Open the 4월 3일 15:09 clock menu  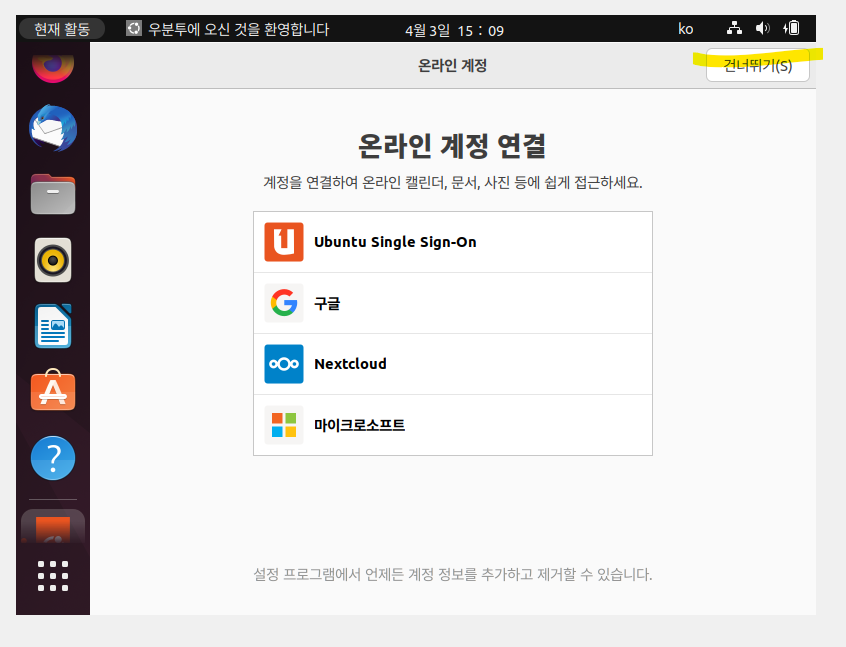[454, 30]
